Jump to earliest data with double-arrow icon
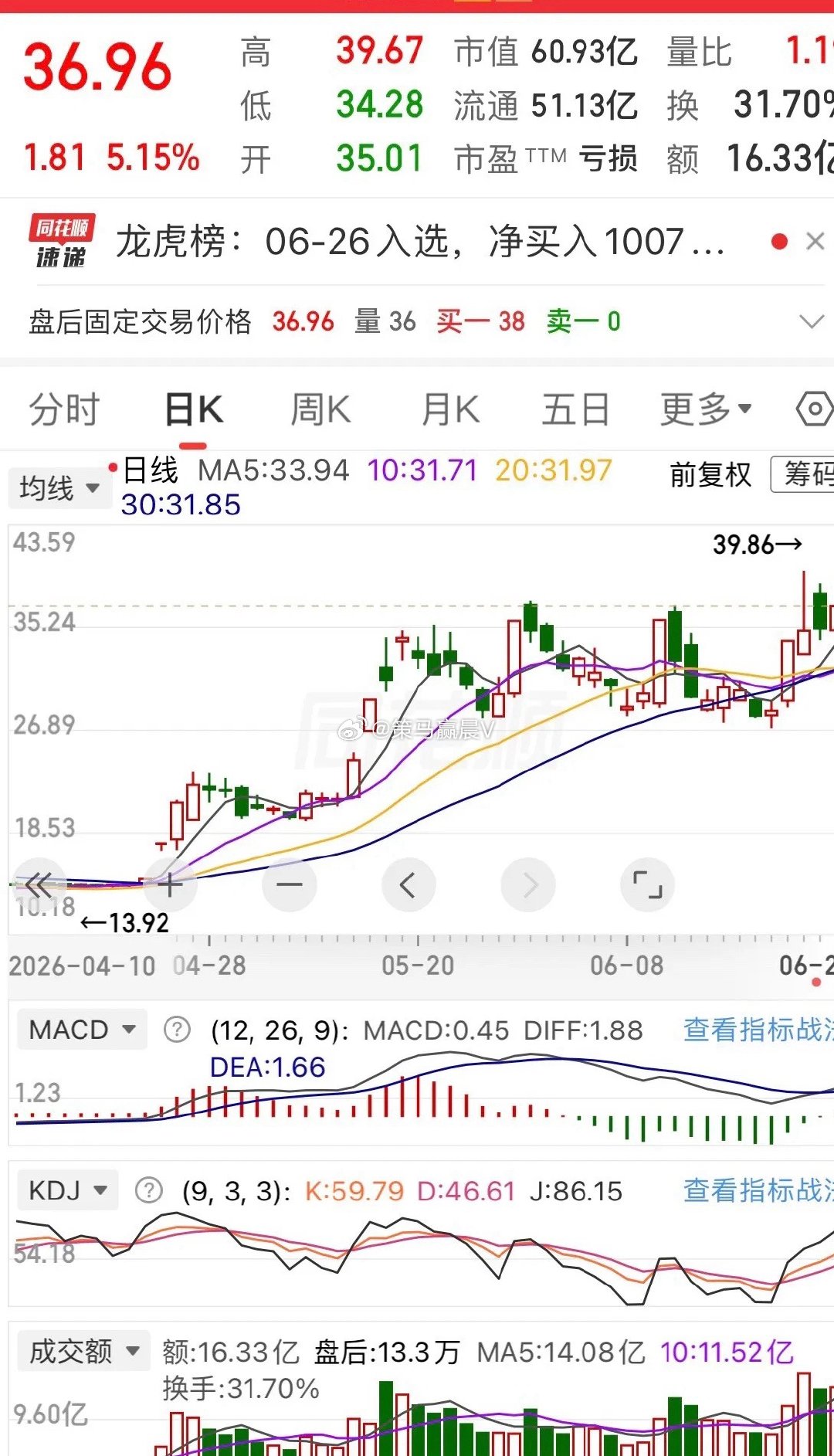The height and width of the screenshot is (1456, 834). click(39, 884)
